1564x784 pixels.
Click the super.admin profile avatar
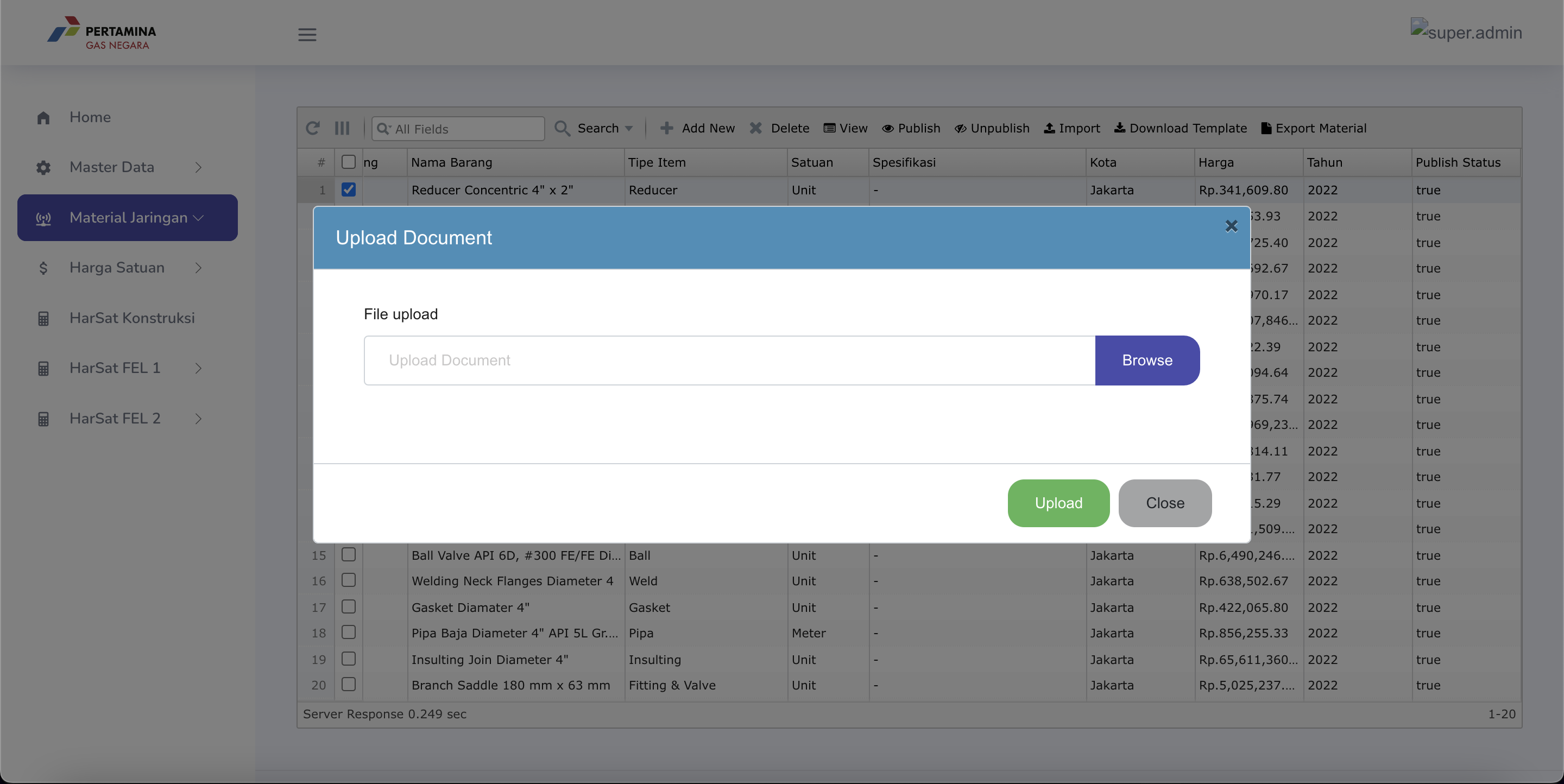click(1466, 31)
